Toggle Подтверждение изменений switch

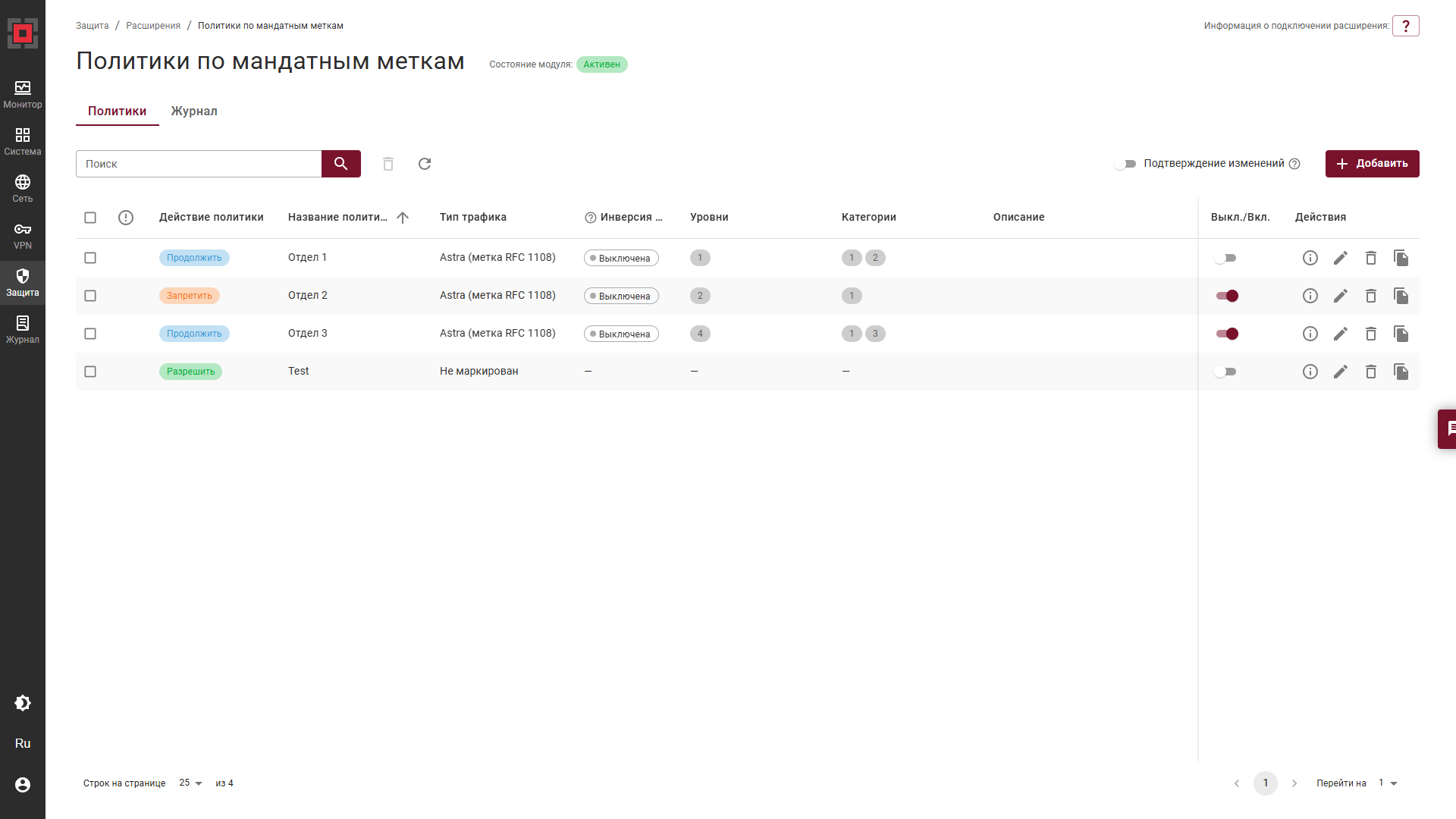1125,164
